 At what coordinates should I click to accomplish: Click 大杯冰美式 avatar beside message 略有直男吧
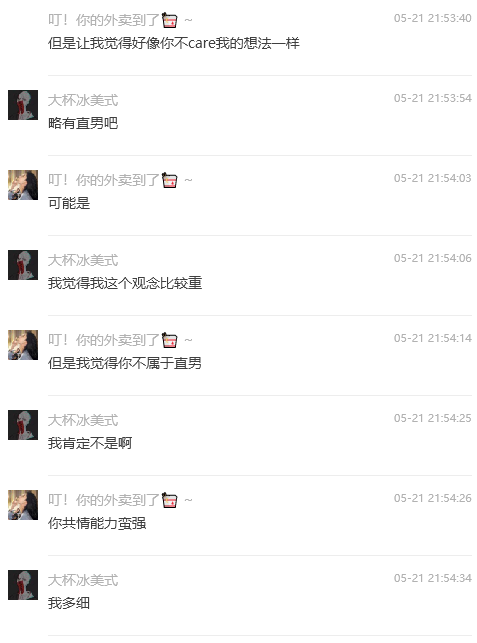(x=23, y=105)
